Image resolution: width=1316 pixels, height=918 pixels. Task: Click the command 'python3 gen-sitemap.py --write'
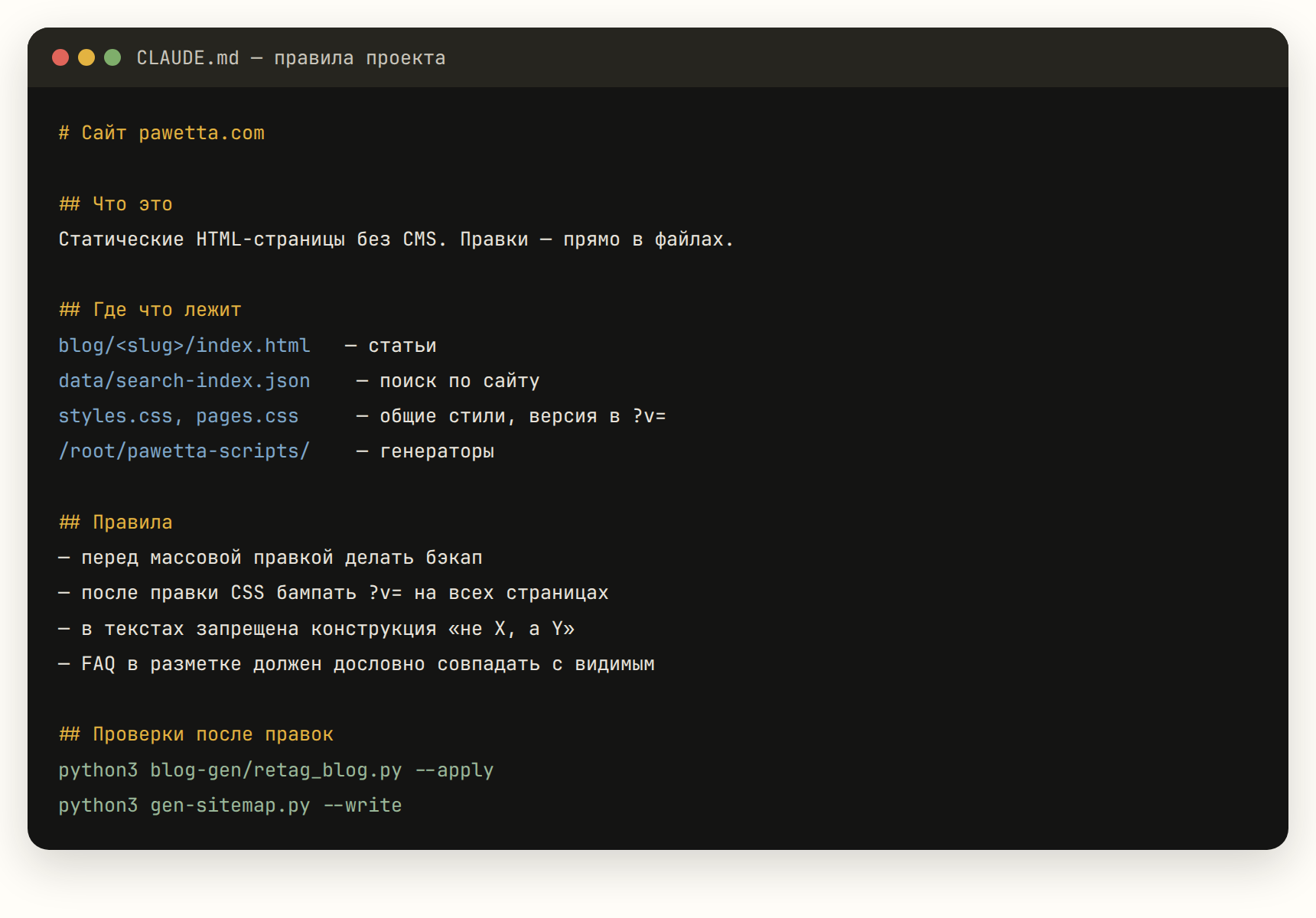click(230, 806)
